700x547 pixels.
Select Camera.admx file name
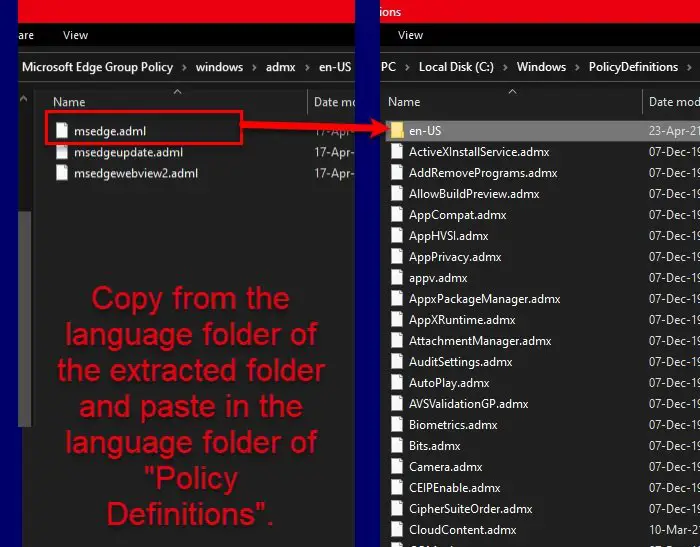click(x=446, y=467)
